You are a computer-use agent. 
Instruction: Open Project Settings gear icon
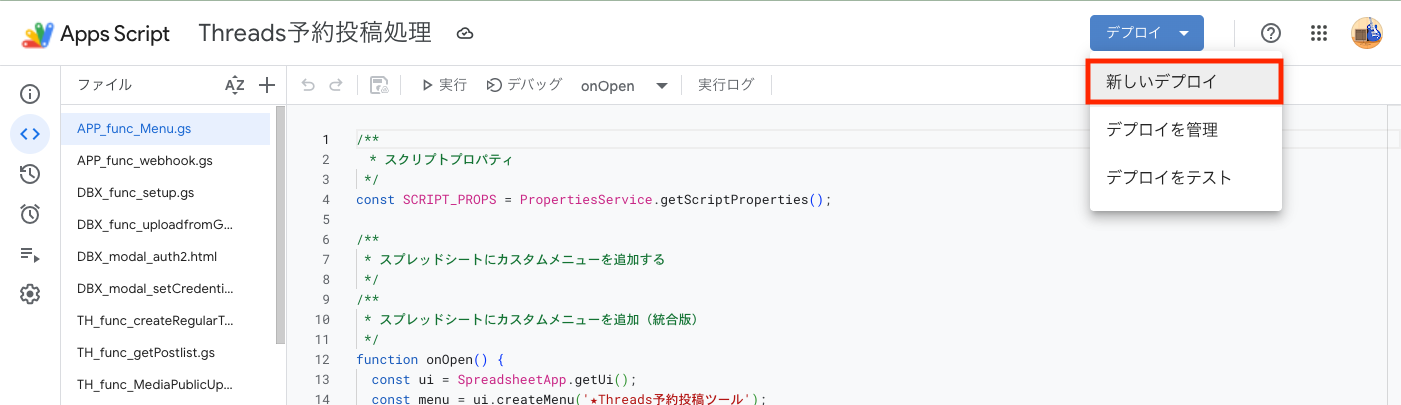[30, 294]
